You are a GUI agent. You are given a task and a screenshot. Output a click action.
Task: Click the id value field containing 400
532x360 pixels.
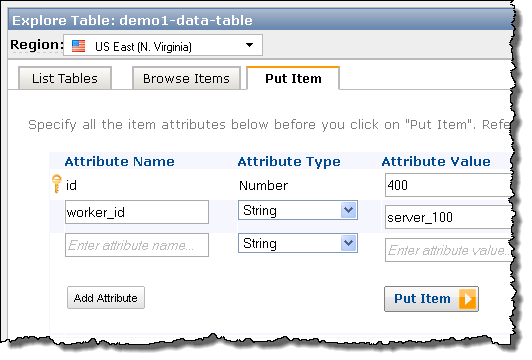coord(449,185)
